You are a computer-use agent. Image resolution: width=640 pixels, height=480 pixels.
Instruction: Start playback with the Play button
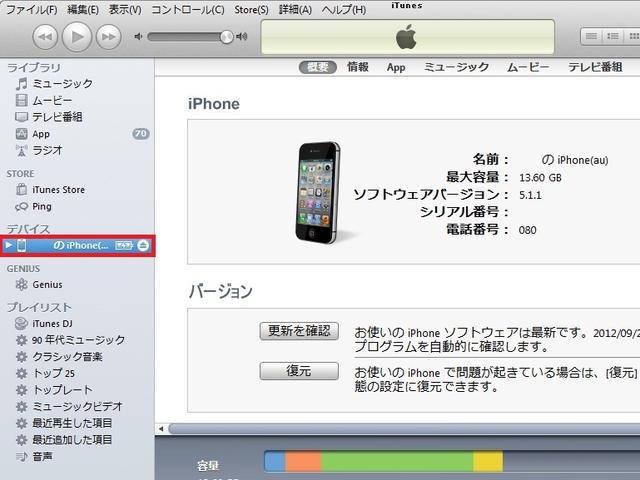click(x=77, y=37)
